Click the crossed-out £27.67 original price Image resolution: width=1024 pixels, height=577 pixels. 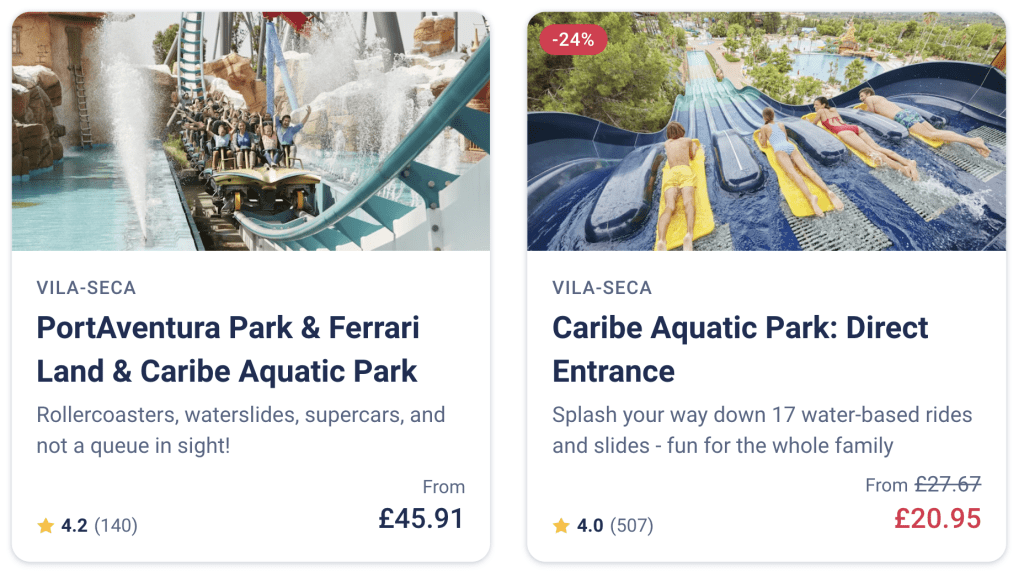pyautogui.click(x=945, y=484)
